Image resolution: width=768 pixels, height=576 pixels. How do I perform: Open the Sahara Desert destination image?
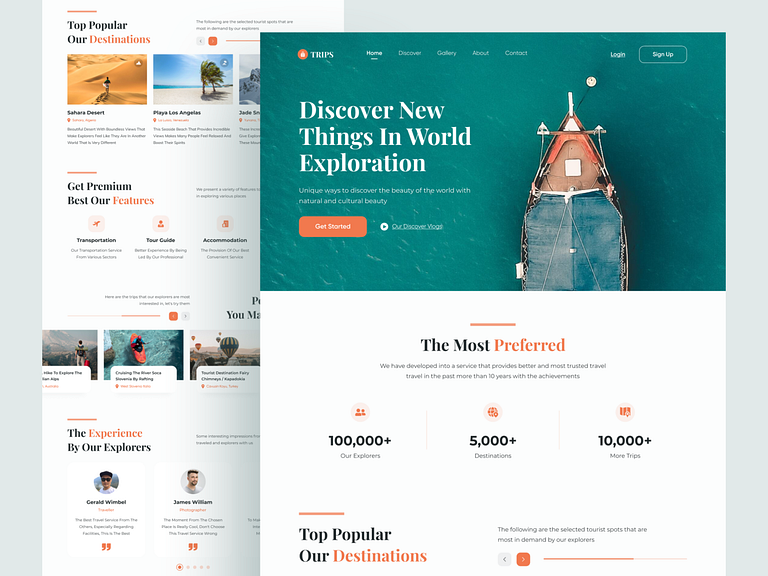coord(107,79)
